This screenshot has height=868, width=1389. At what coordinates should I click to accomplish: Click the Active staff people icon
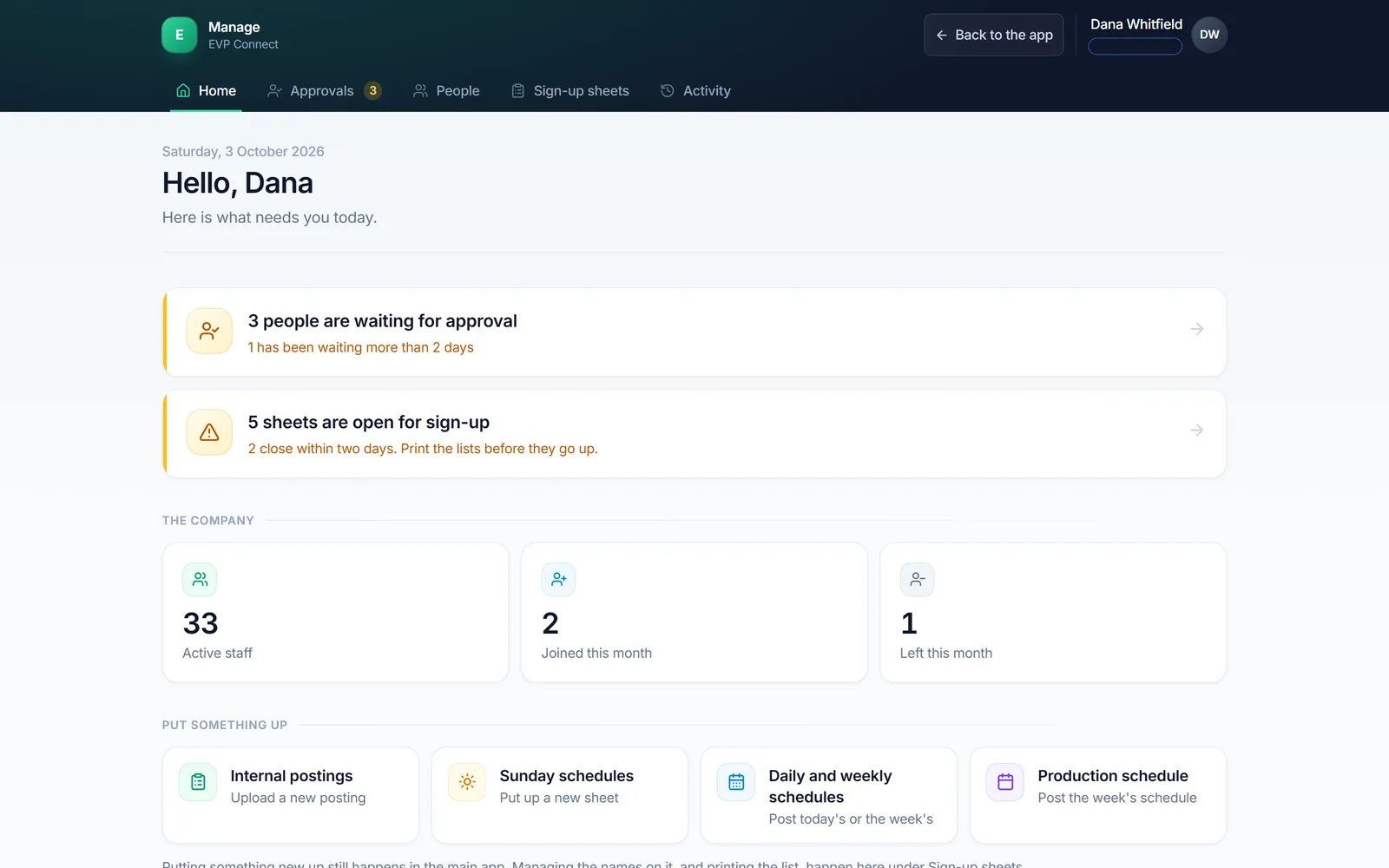point(200,579)
